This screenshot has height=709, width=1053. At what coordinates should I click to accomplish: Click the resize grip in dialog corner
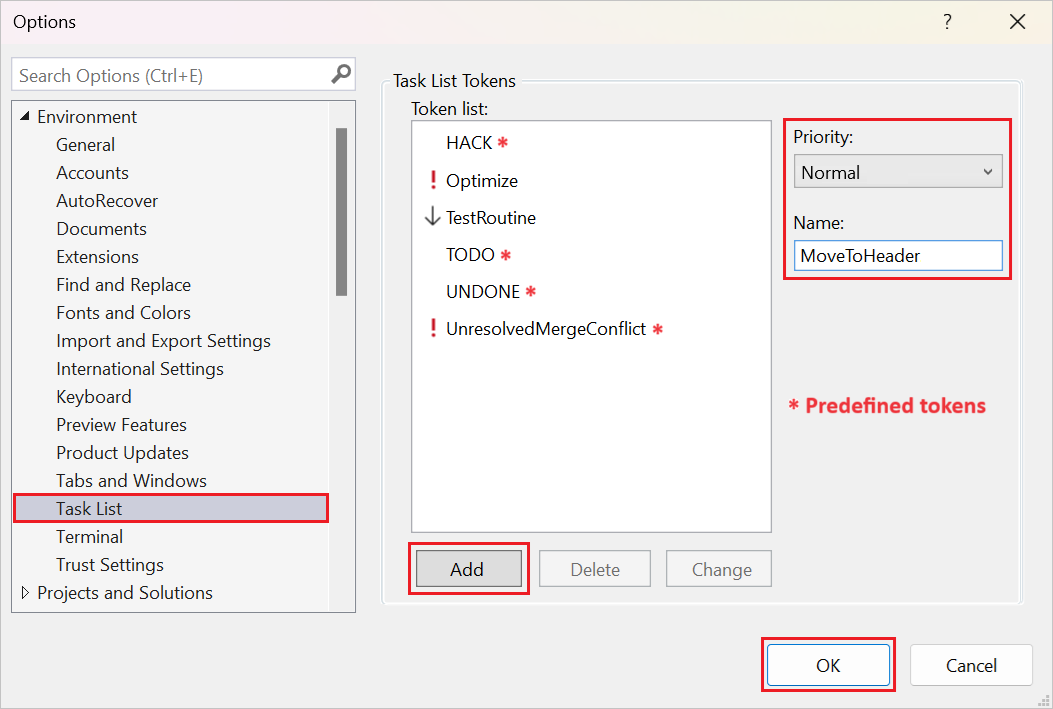pos(1045,701)
